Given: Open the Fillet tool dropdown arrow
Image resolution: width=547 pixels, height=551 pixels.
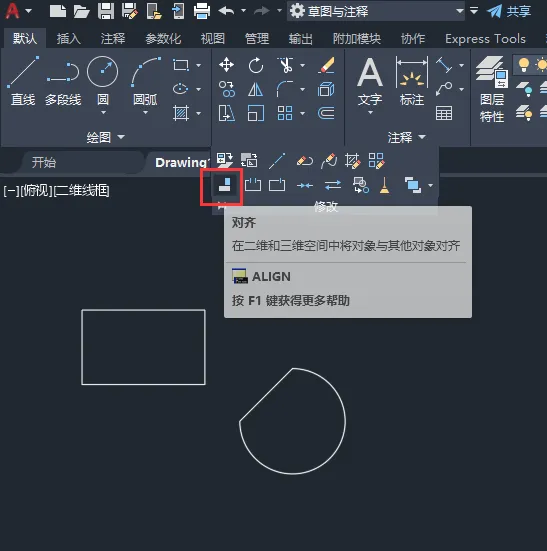Looking at the screenshot, I should point(302,89).
